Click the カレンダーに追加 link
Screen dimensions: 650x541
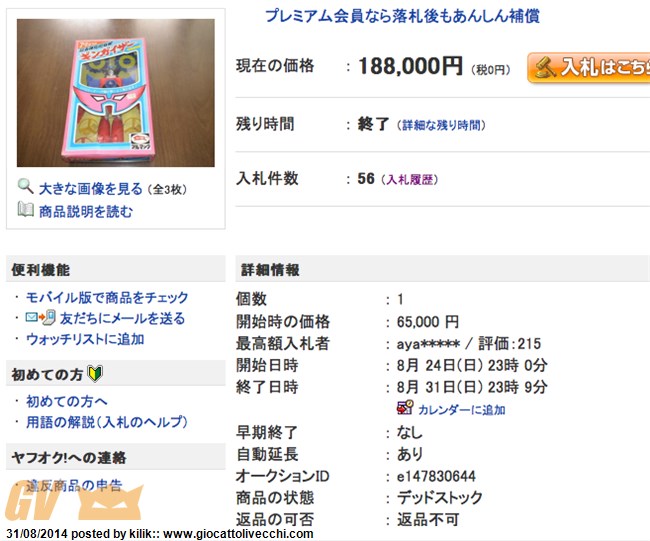461,410
